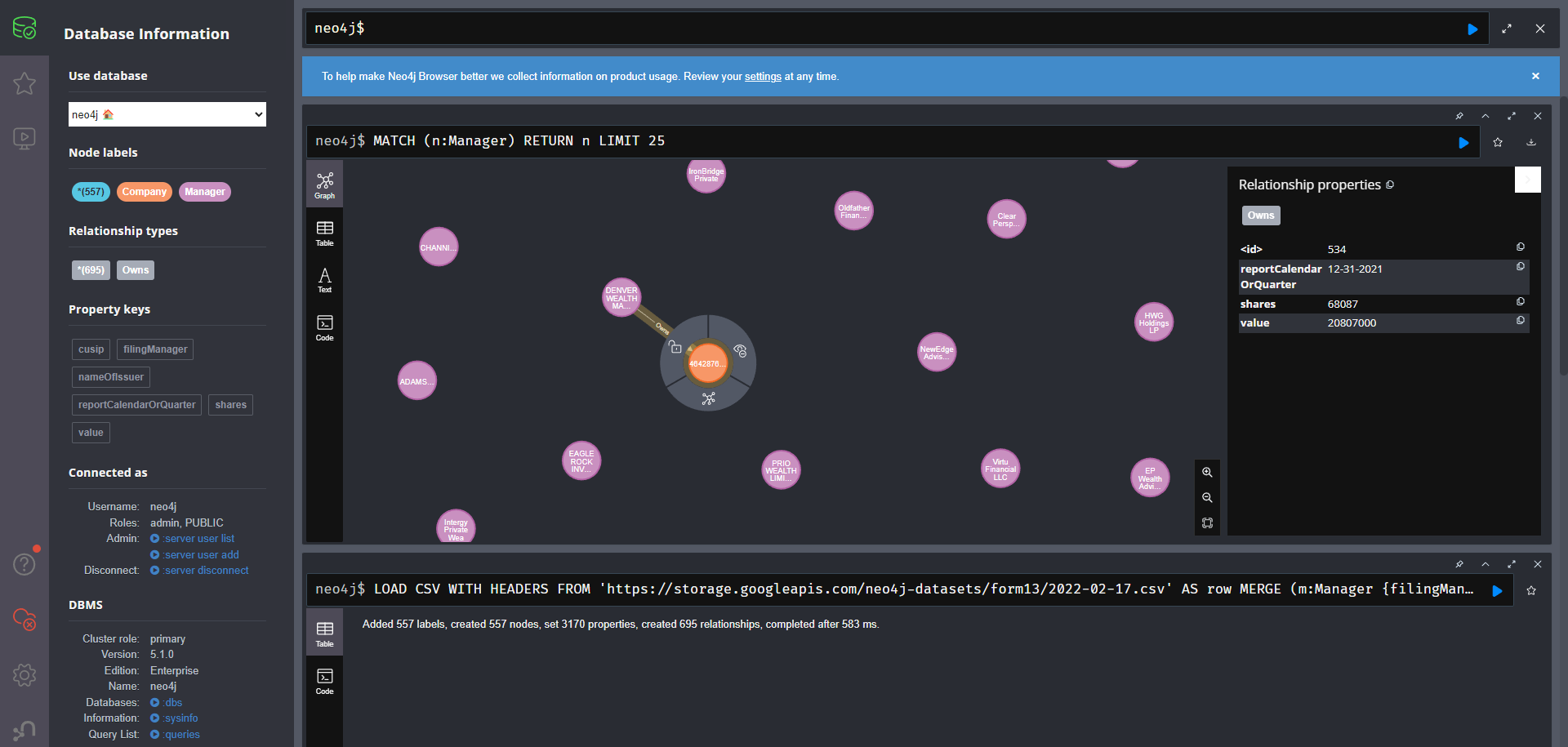1568x747 pixels.
Task: Open the Database Information sidebar icon
Action: pyautogui.click(x=24, y=29)
